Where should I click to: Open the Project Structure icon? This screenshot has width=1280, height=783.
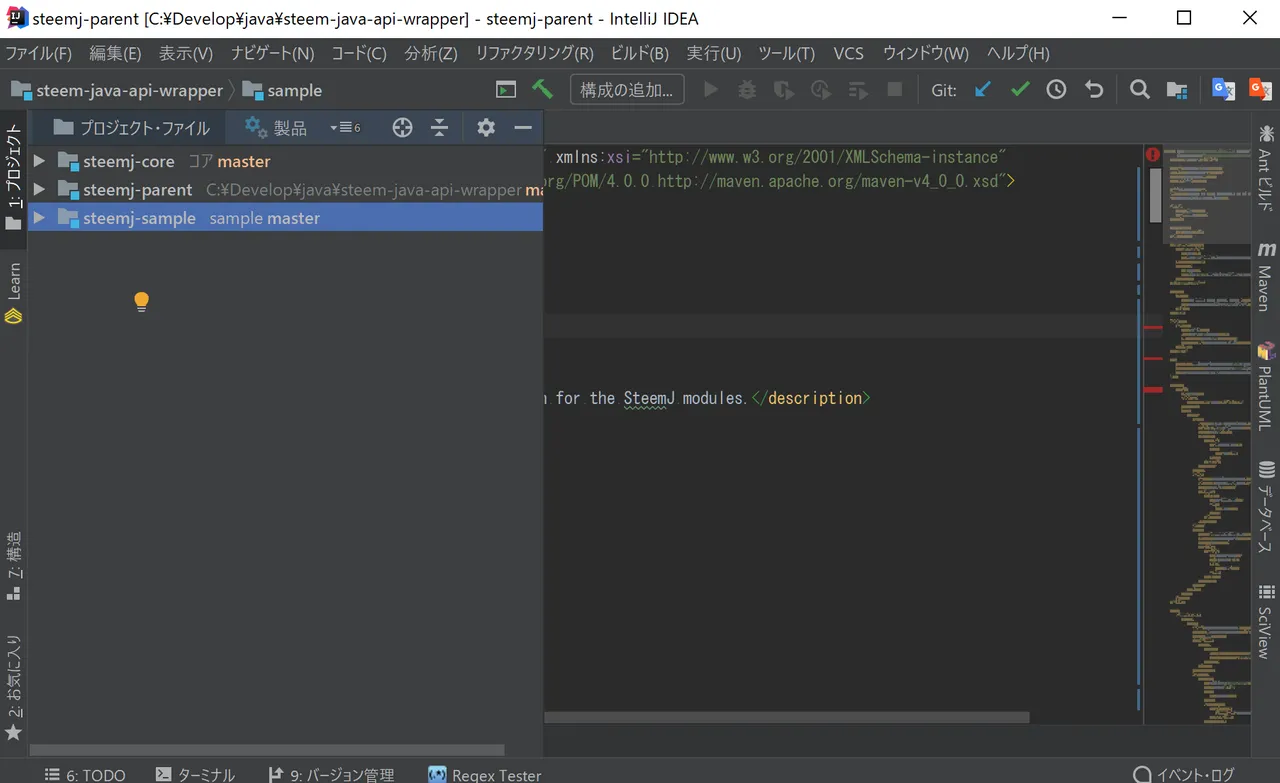(x=1177, y=89)
